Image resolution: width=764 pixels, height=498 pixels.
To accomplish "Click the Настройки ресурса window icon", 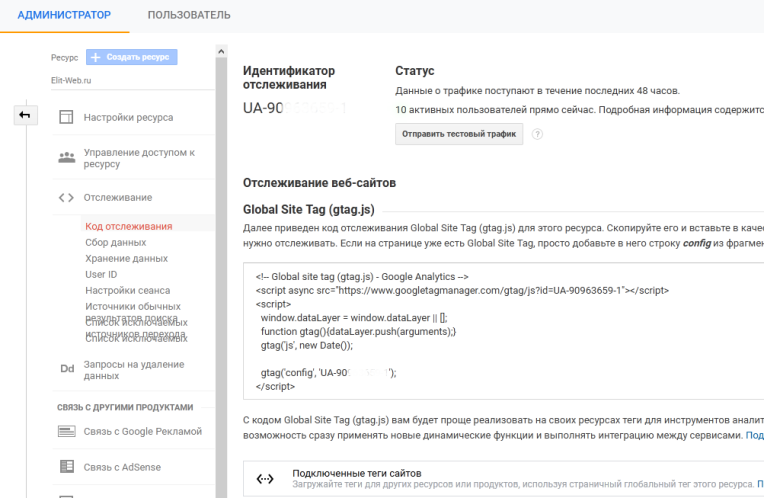I will point(66,117).
